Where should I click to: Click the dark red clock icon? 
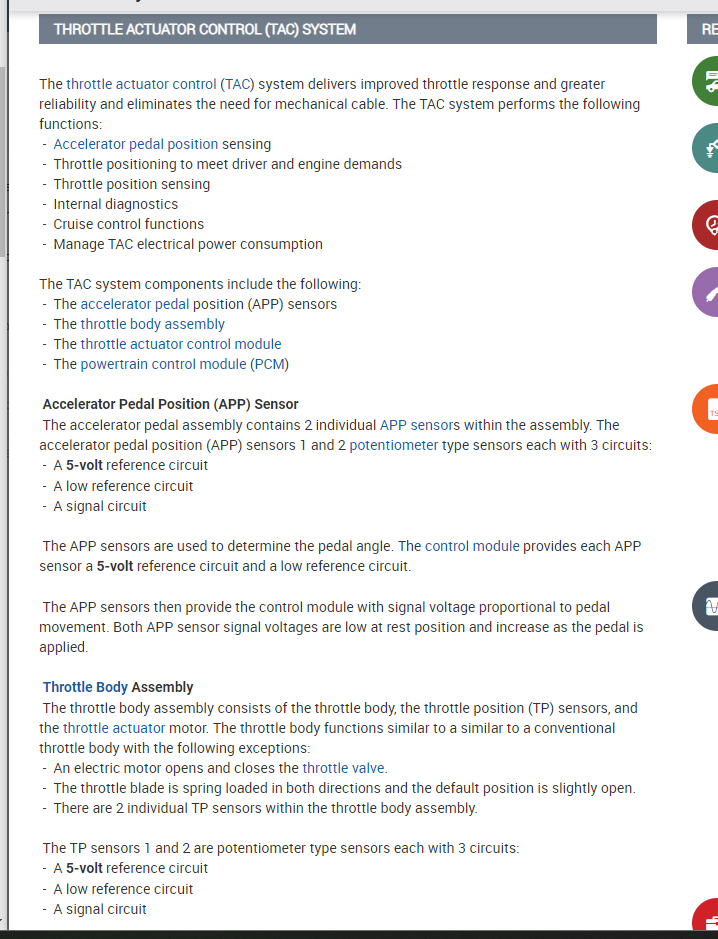[707, 225]
